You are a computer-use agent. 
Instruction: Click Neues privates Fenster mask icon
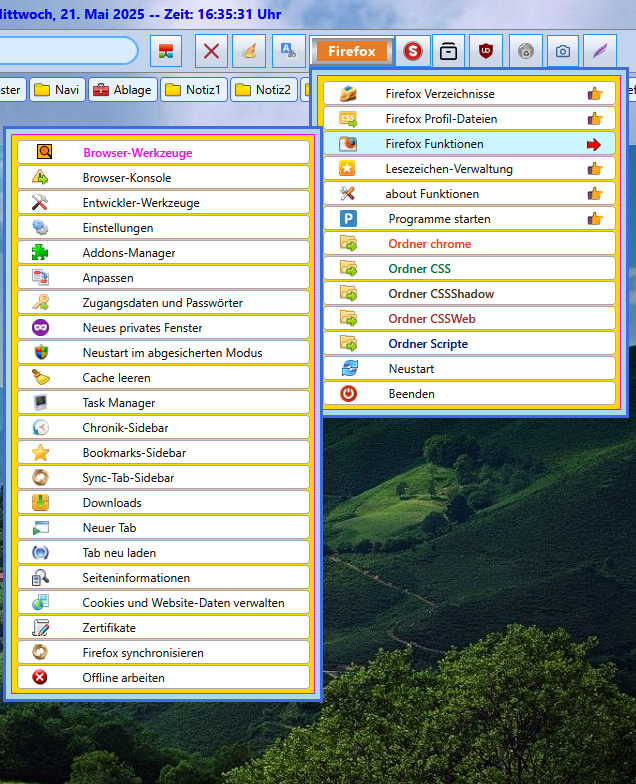[x=40, y=328]
